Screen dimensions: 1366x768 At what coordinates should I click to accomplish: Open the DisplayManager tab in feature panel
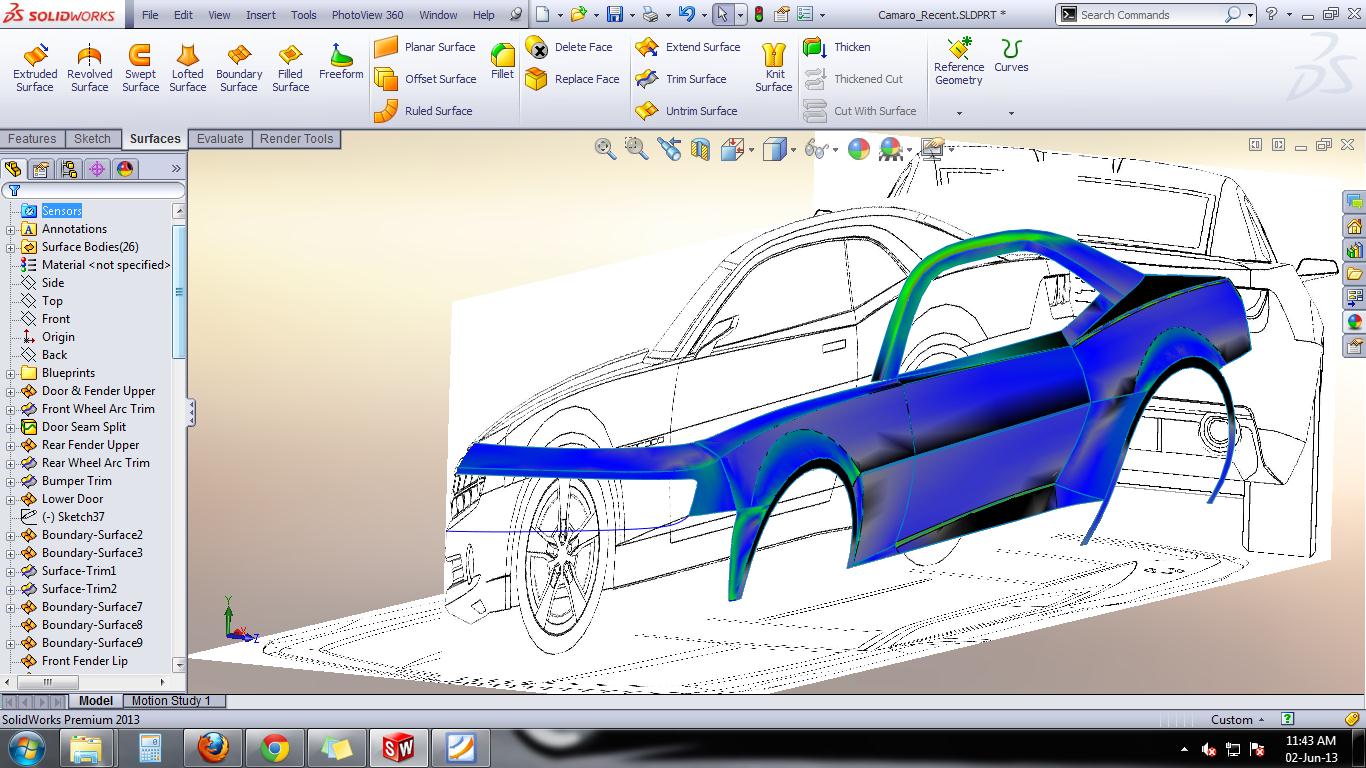coord(125,169)
